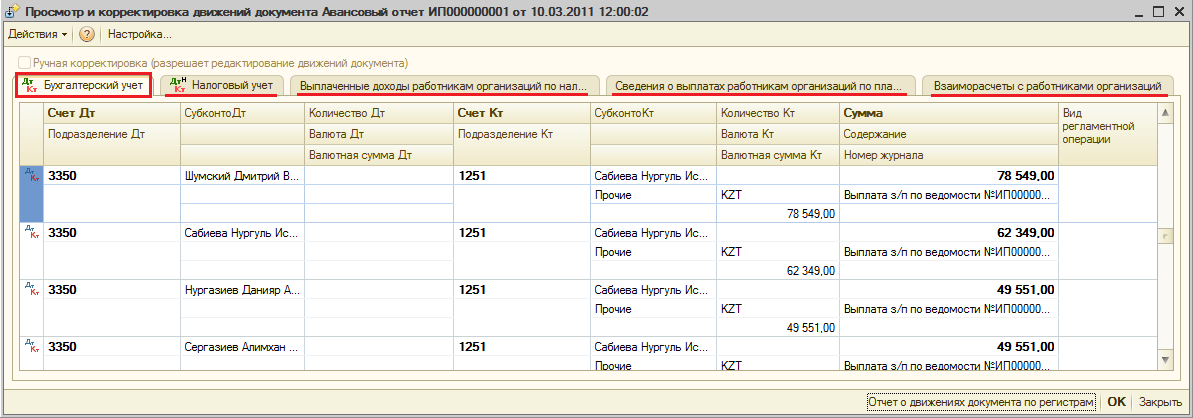Click the Закрыть button
Viewport: 1193px width, 418px height.
(1160, 402)
